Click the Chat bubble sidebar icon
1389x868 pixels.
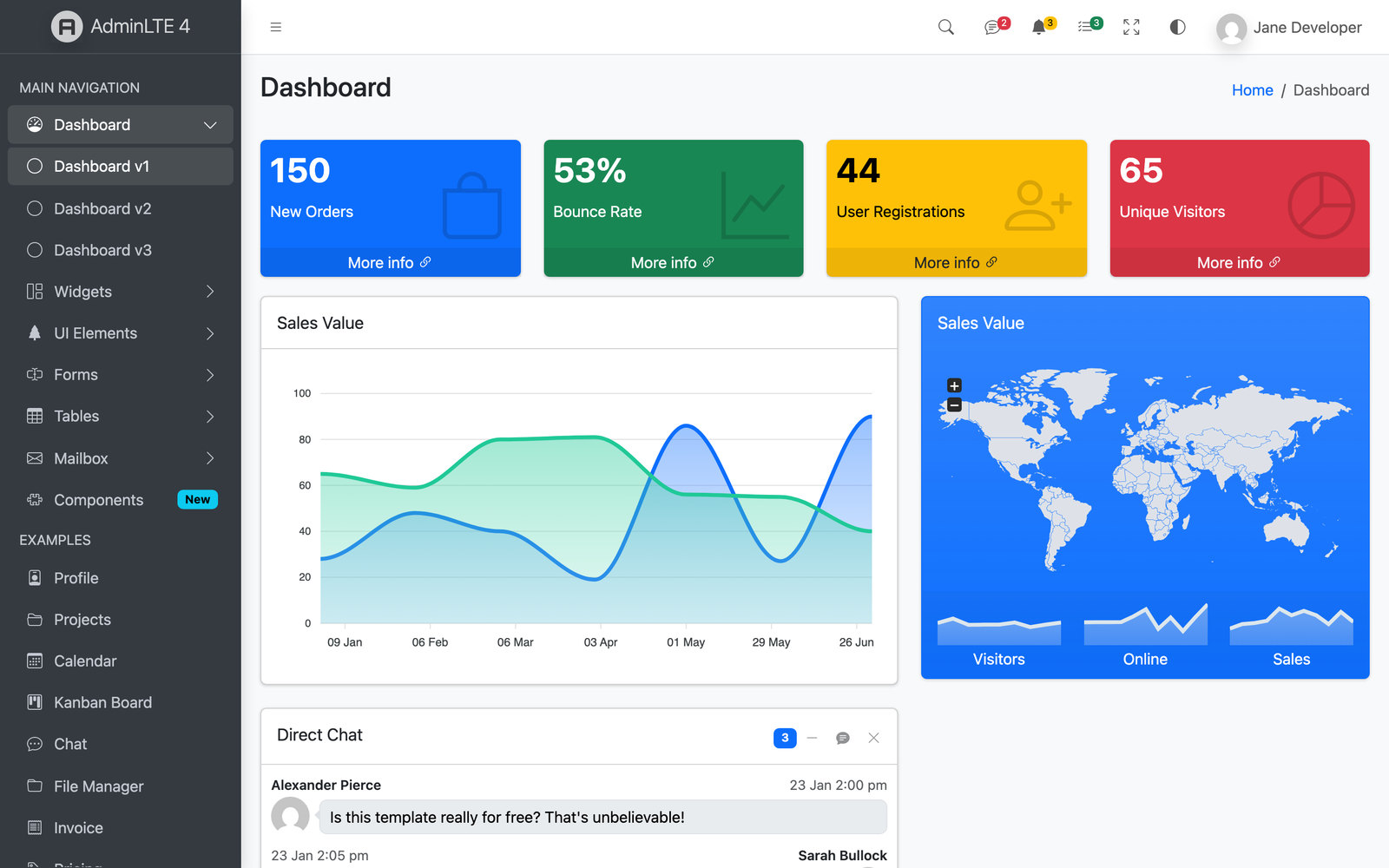(x=35, y=745)
